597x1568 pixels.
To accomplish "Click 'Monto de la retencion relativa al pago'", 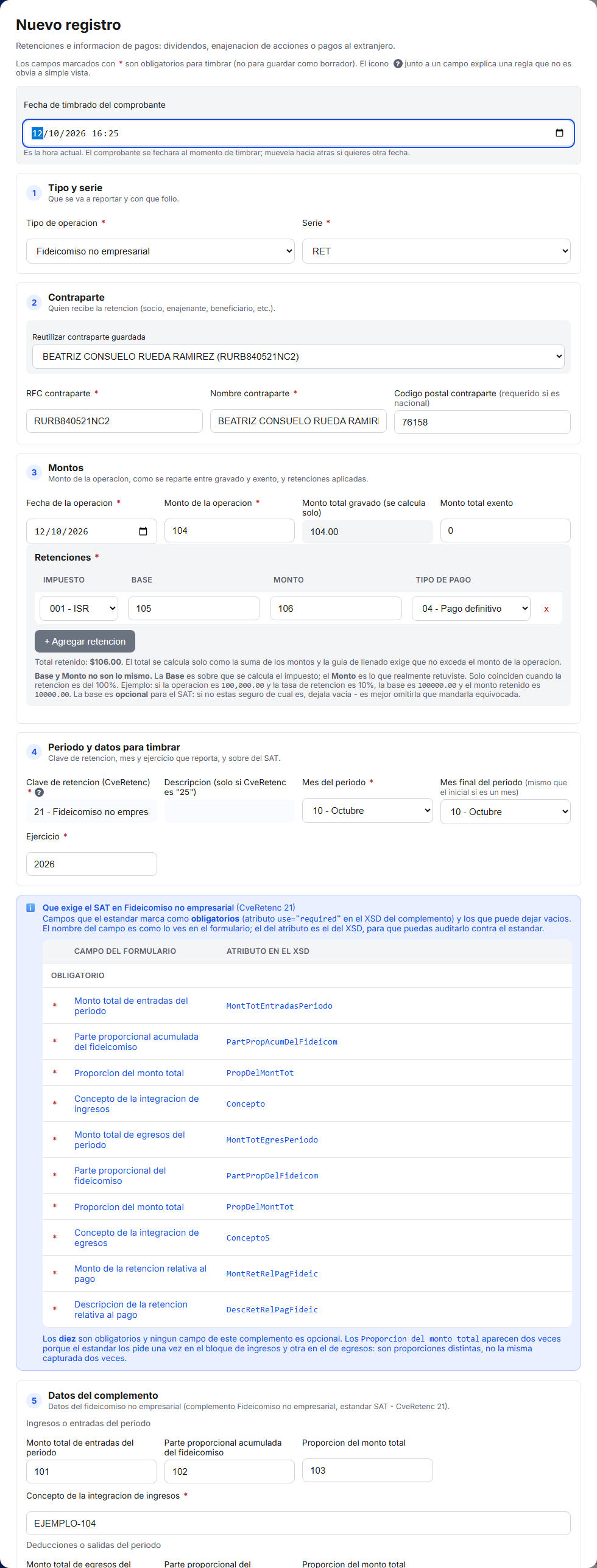I will [140, 1274].
